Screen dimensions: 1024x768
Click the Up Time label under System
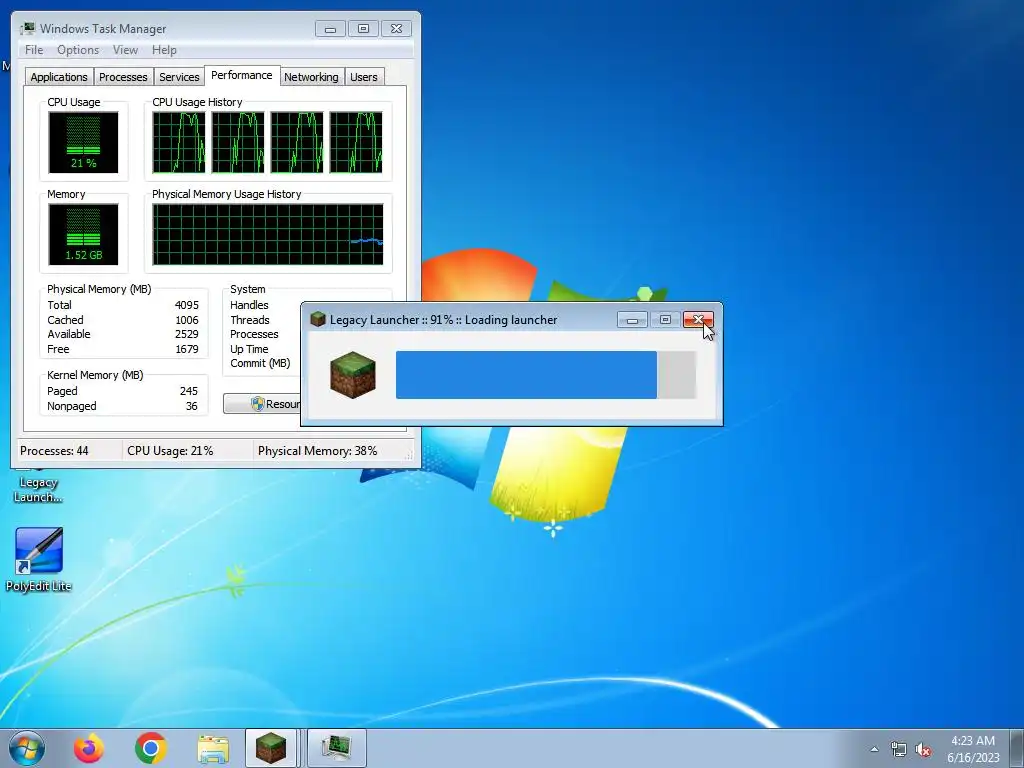249,349
